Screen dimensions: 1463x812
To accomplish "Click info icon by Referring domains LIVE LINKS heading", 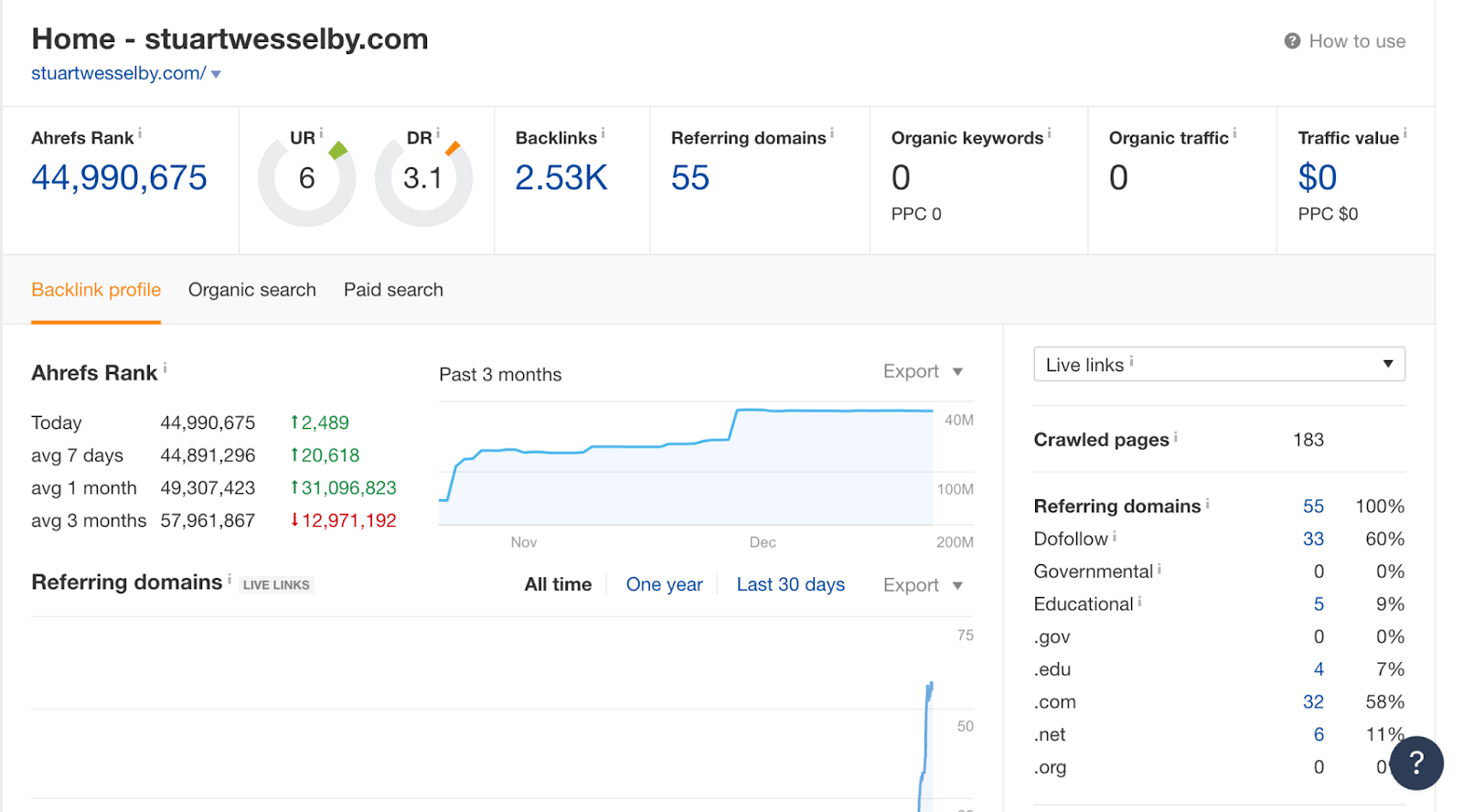I will (229, 579).
